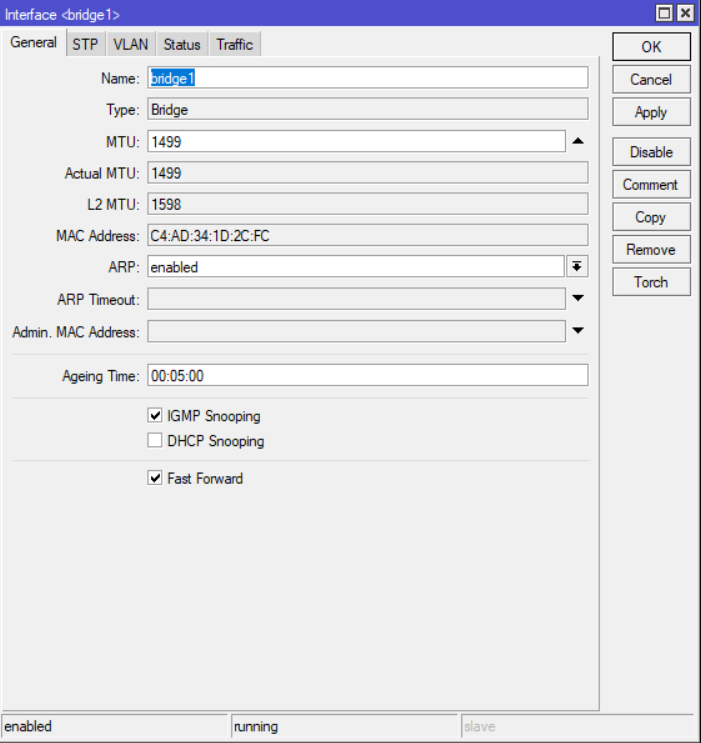Toggle the IGMP Snooping checkbox
The image size is (701, 743).
[155, 416]
